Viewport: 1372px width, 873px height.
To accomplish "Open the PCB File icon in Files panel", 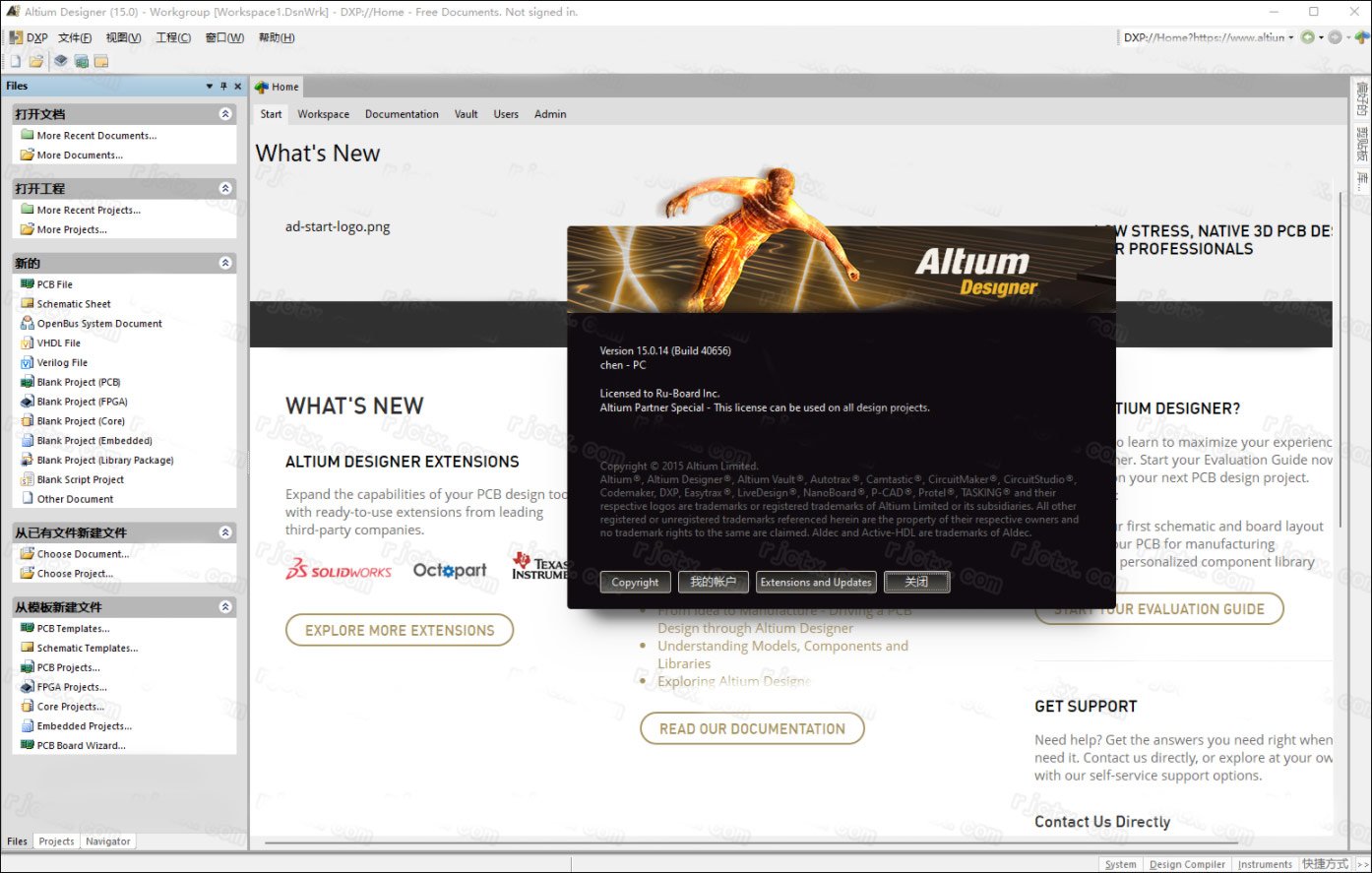I will (28, 284).
